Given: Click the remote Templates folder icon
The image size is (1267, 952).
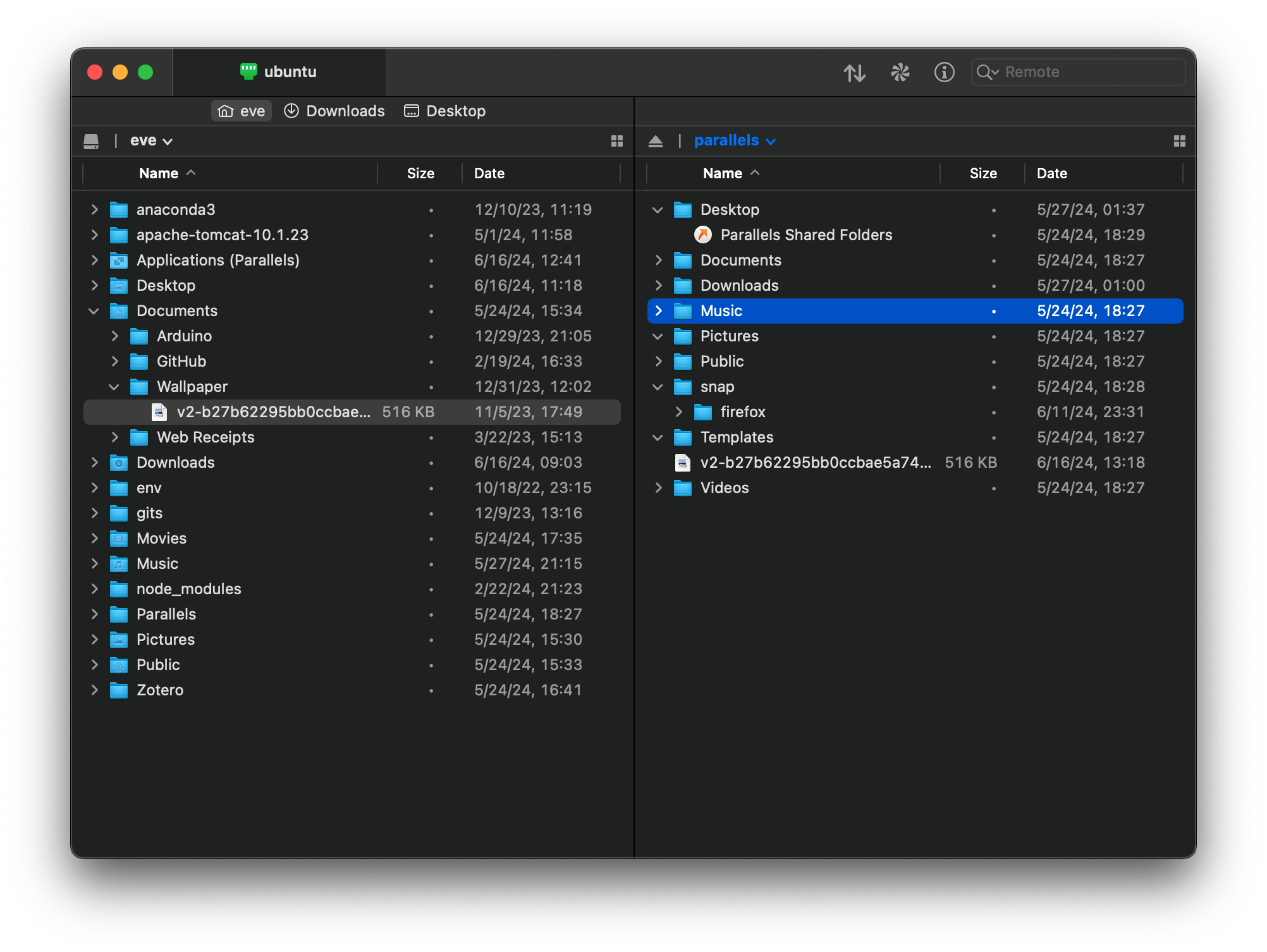Looking at the screenshot, I should pos(683,437).
